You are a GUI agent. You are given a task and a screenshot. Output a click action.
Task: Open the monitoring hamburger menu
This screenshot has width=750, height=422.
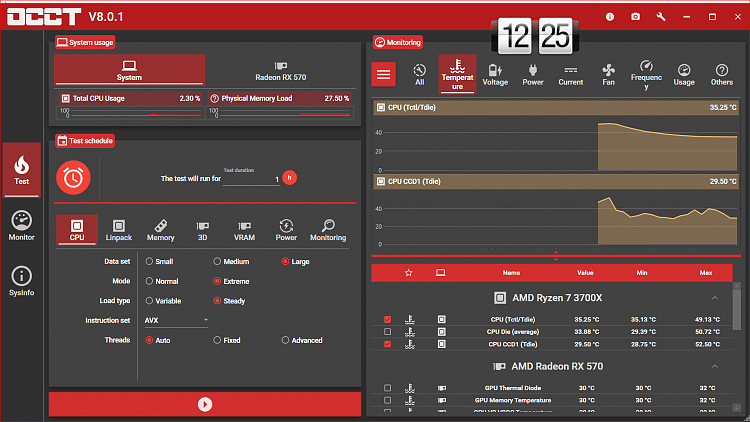pos(383,75)
